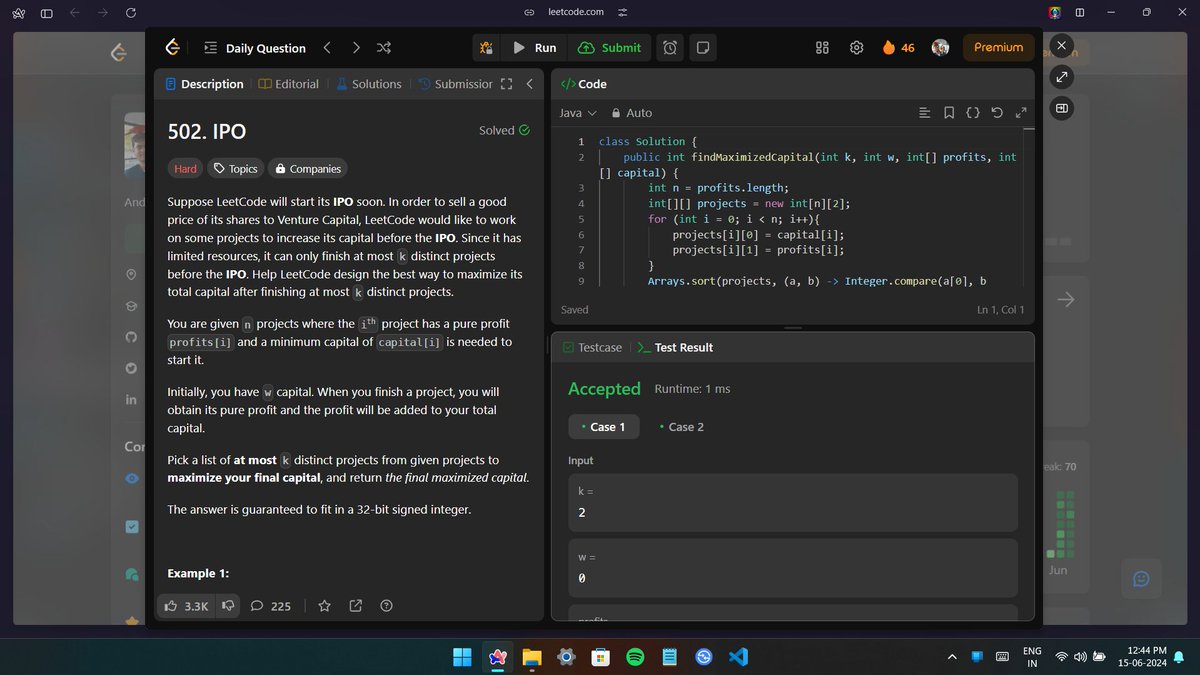Viewport: 1200px width, 675px height.
Task: Expand the code editor to fullscreen
Action: coord(1021,113)
